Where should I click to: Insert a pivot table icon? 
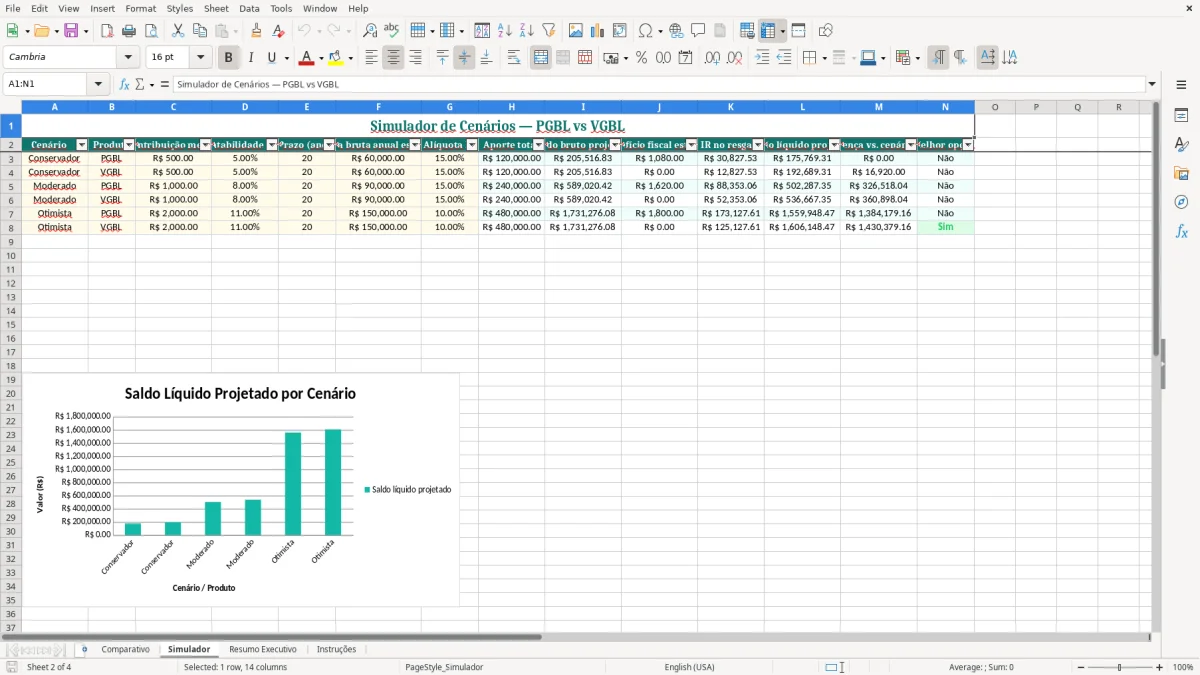(x=620, y=31)
